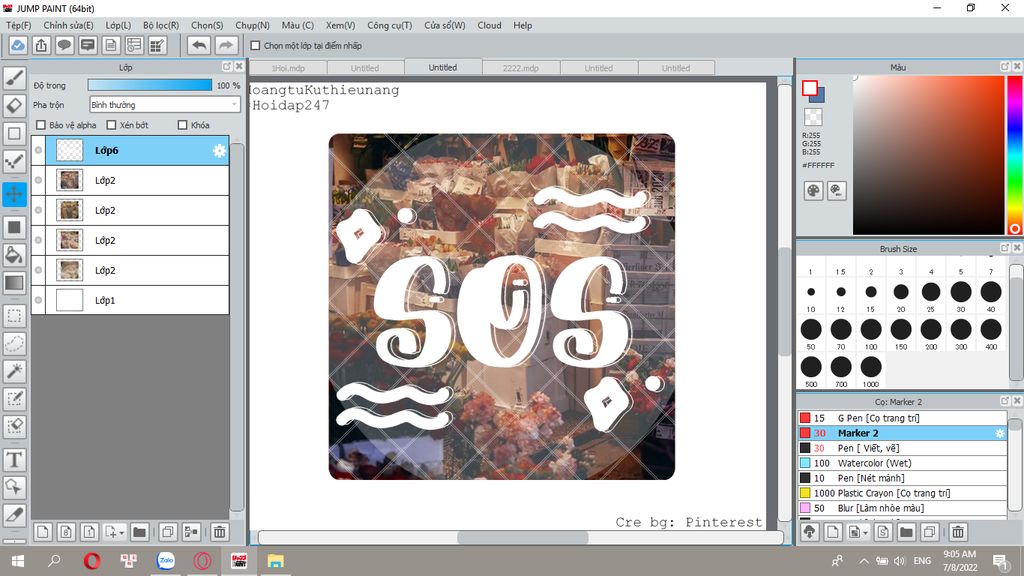Image resolution: width=1024 pixels, height=576 pixels.
Task: Select the Eraser tool
Action: coord(14,105)
